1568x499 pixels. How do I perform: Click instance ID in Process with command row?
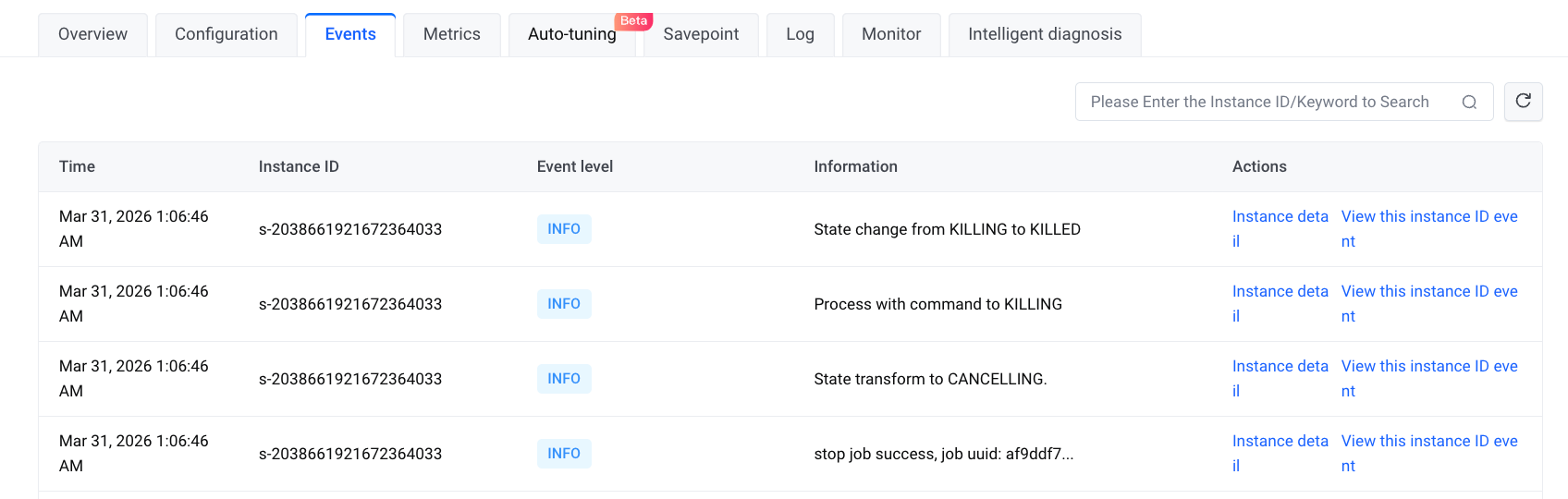click(350, 304)
